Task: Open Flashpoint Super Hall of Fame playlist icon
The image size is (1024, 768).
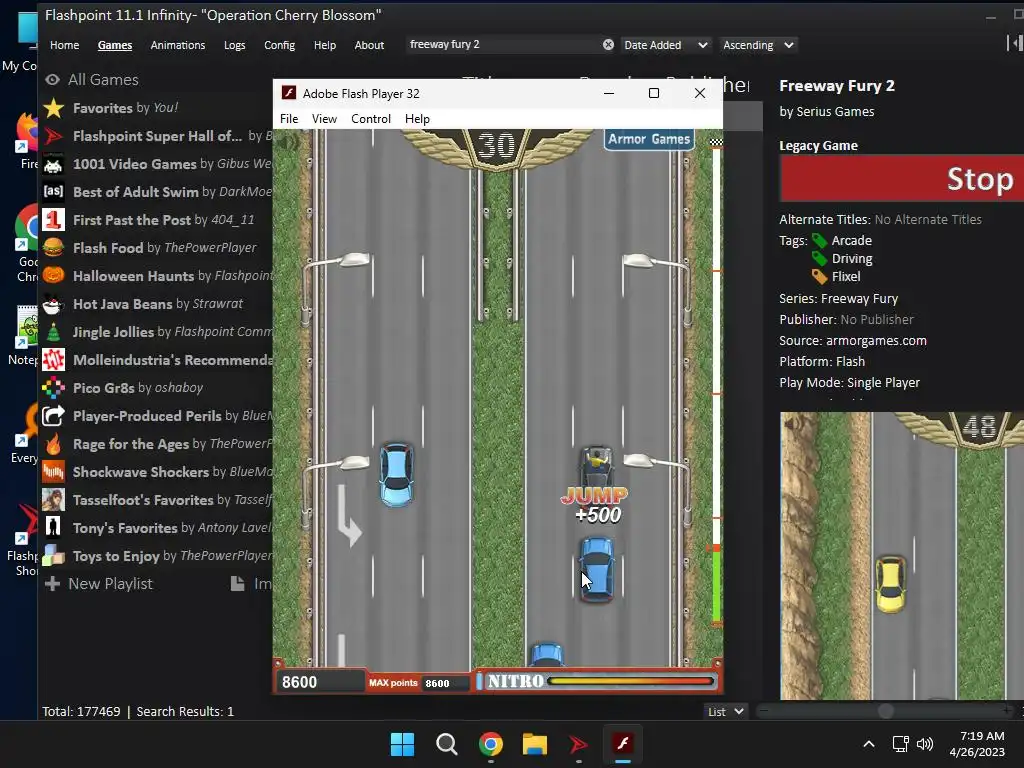Action: 54,136
